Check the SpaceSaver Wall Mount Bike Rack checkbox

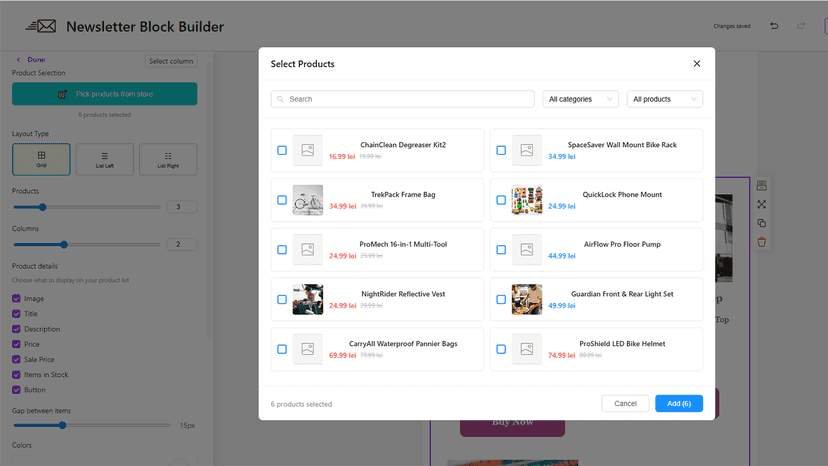[x=501, y=150]
